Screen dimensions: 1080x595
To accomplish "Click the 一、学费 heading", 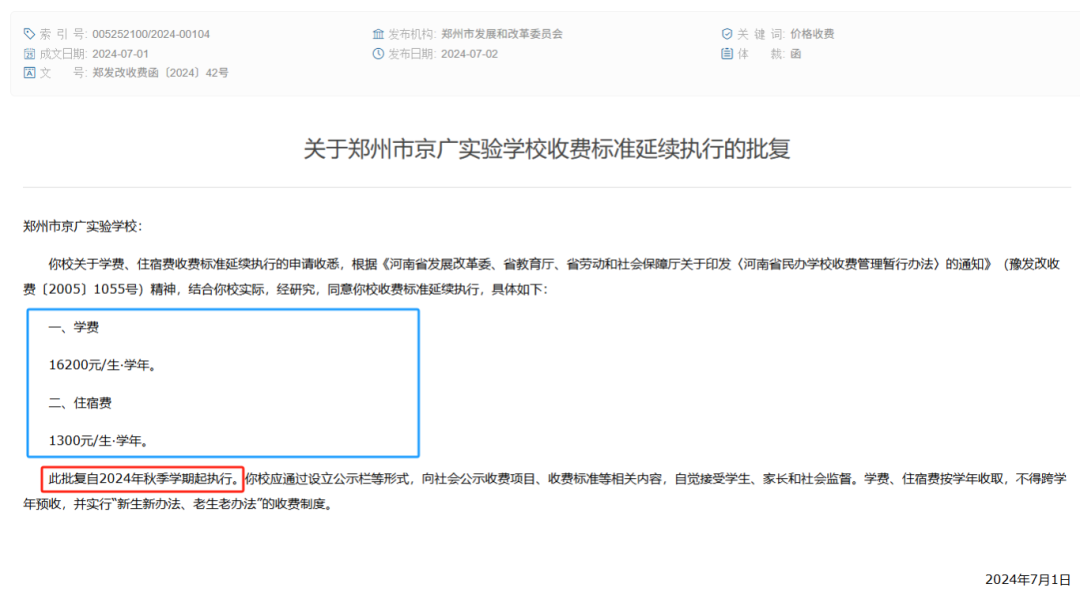I will point(73,328).
